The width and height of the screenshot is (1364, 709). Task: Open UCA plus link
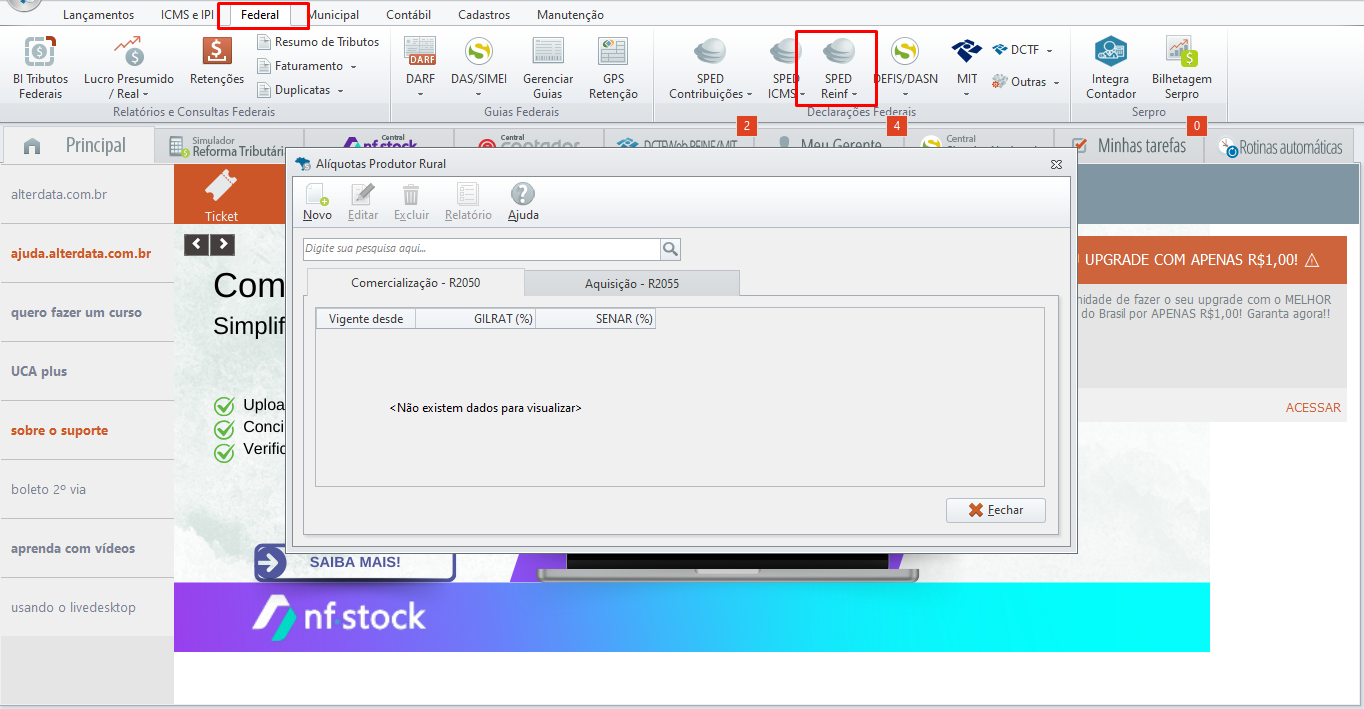pyautogui.click(x=39, y=371)
